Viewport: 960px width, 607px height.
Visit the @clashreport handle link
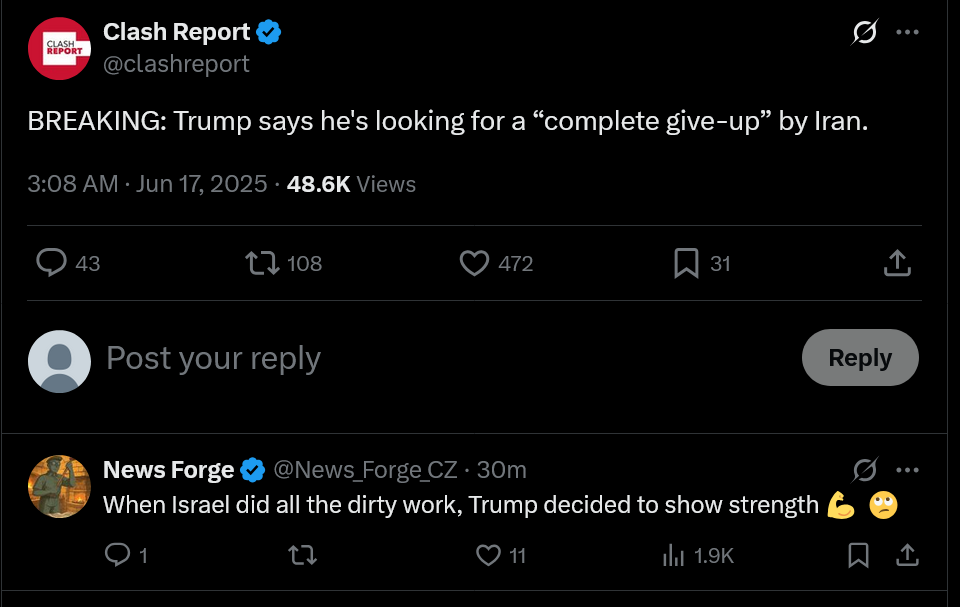coord(176,64)
